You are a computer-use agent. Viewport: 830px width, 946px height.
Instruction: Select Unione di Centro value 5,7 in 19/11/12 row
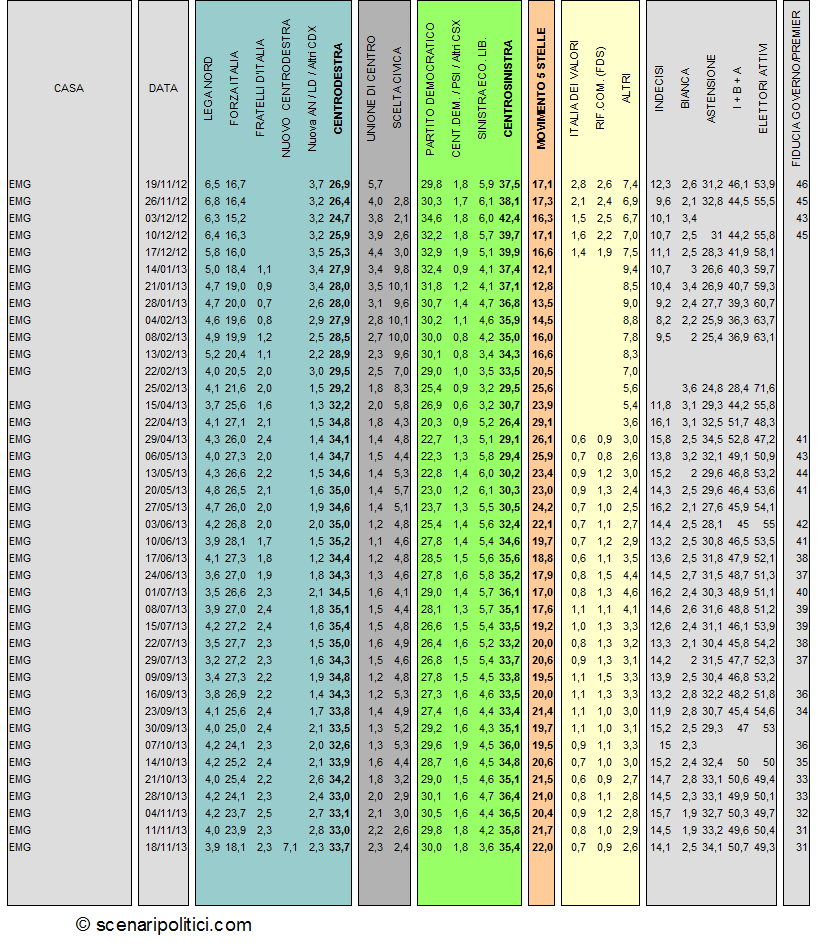375,184
